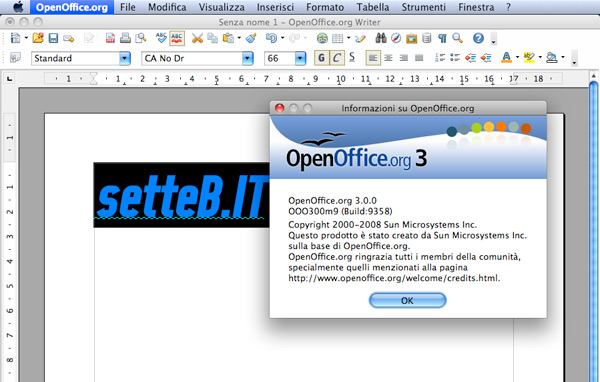Insert Table icon
This screenshot has width=600, height=382.
(x=338, y=38)
